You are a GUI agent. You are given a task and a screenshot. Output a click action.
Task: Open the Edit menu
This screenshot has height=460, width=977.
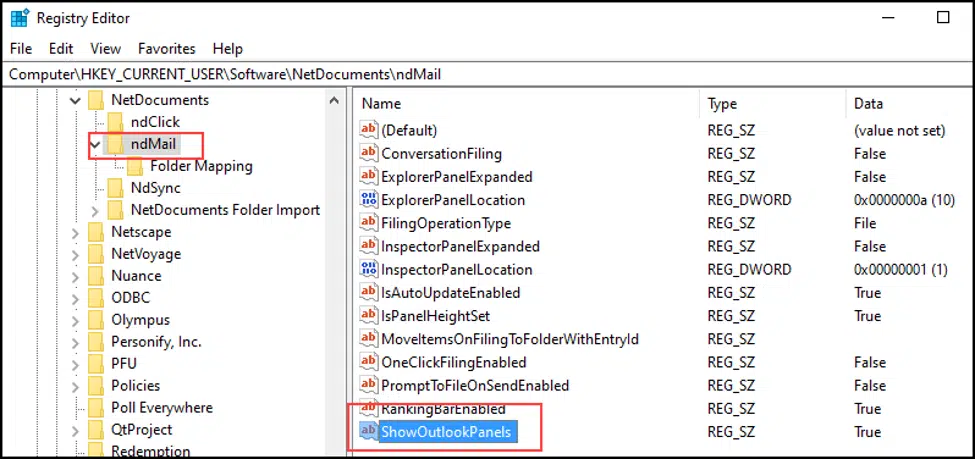[61, 49]
